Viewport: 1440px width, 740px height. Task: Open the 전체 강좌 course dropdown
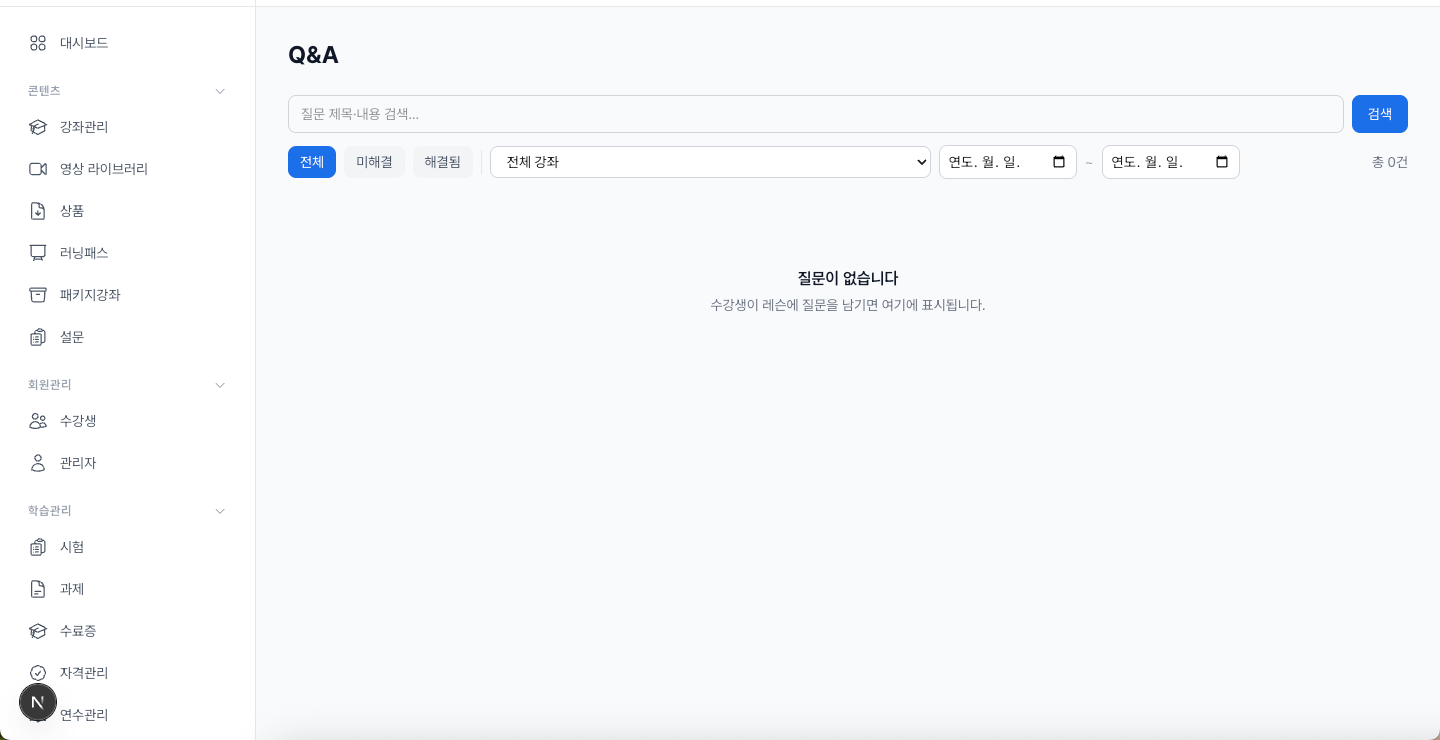(710, 162)
